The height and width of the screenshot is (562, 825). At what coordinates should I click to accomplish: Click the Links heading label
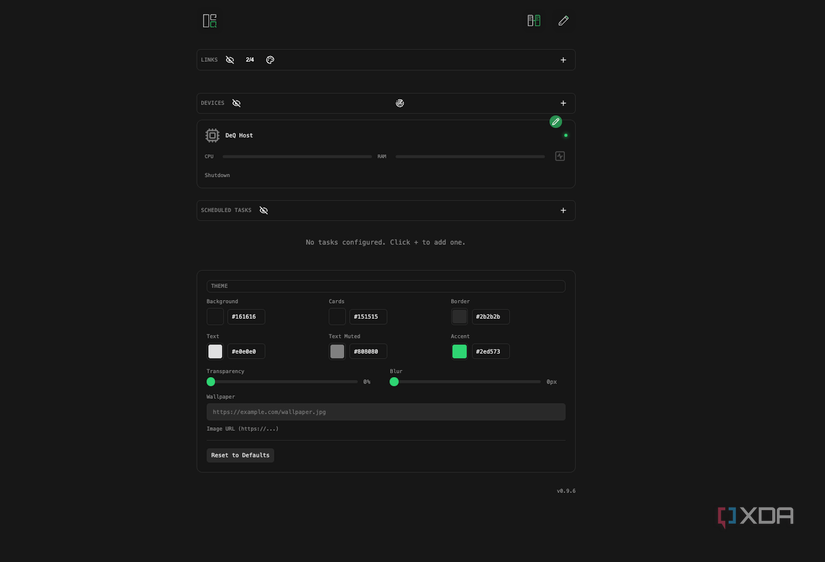(209, 60)
